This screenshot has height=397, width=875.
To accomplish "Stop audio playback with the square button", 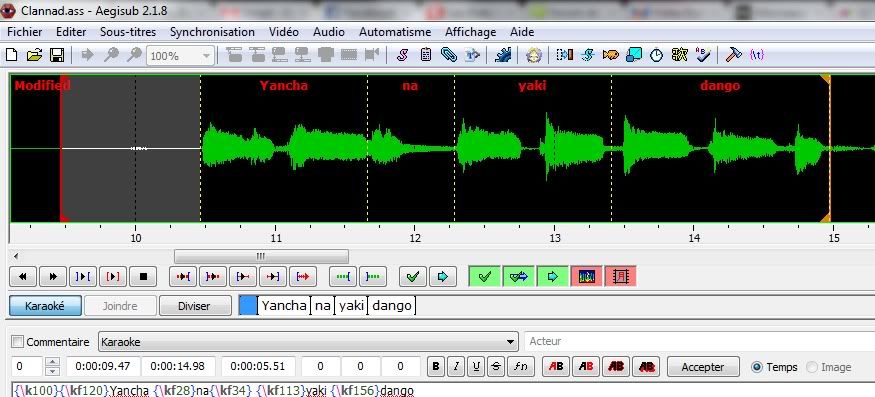I will click(143, 276).
